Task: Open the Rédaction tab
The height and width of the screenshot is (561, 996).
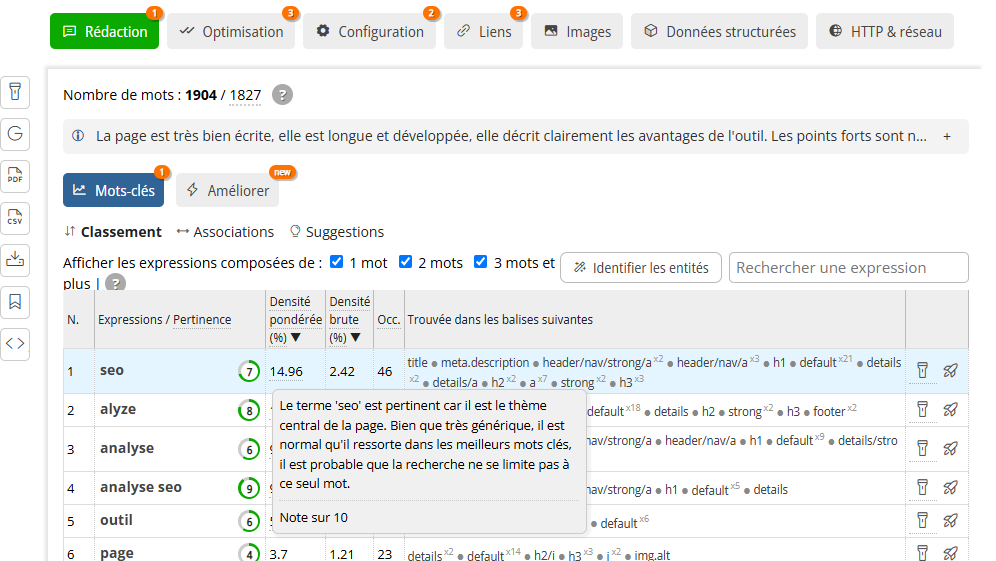Action: 105,31
